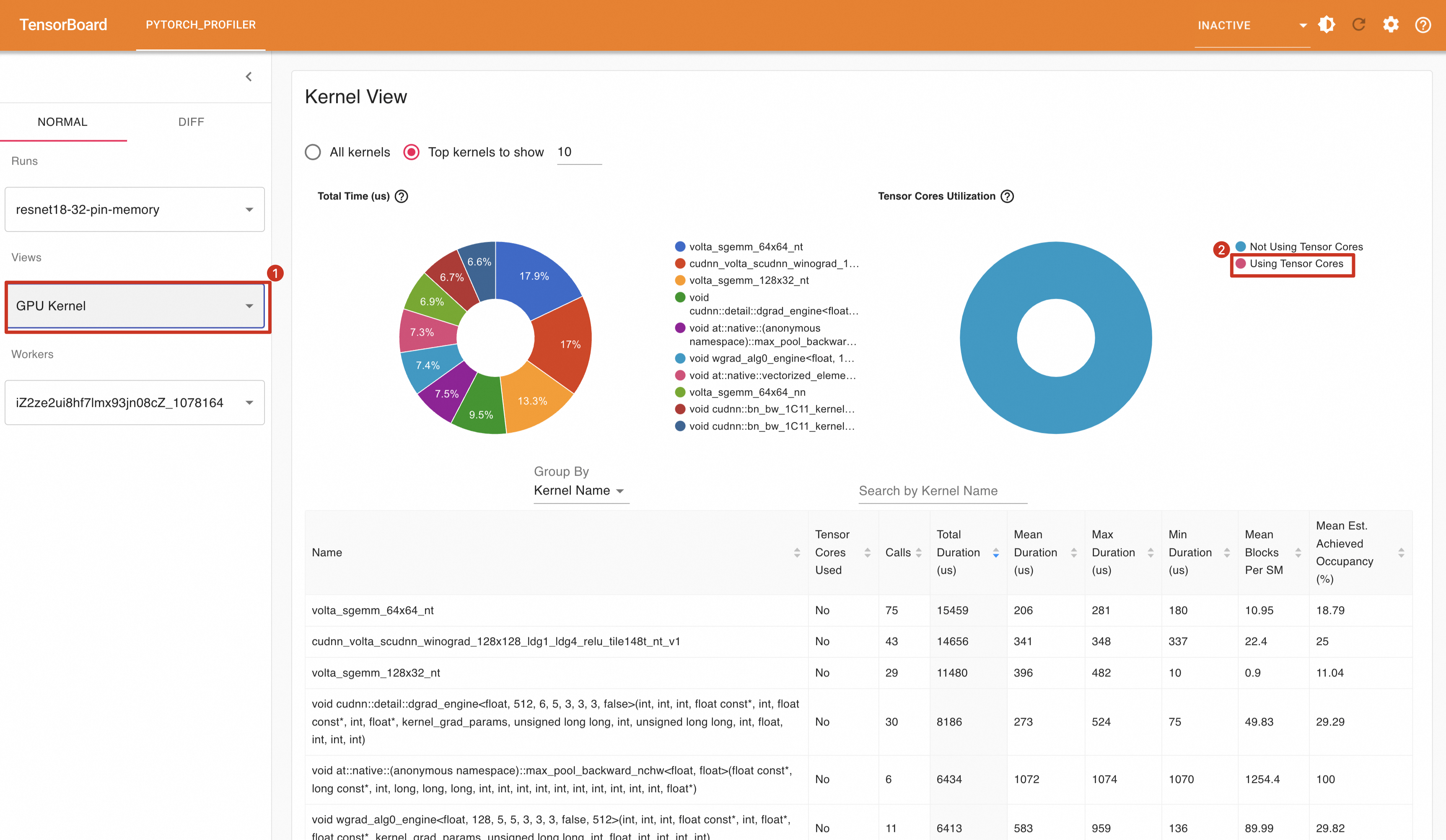Click the volta_sgemm_128x32_nt table row name
Screen dimensions: 1446x840
tap(376, 672)
